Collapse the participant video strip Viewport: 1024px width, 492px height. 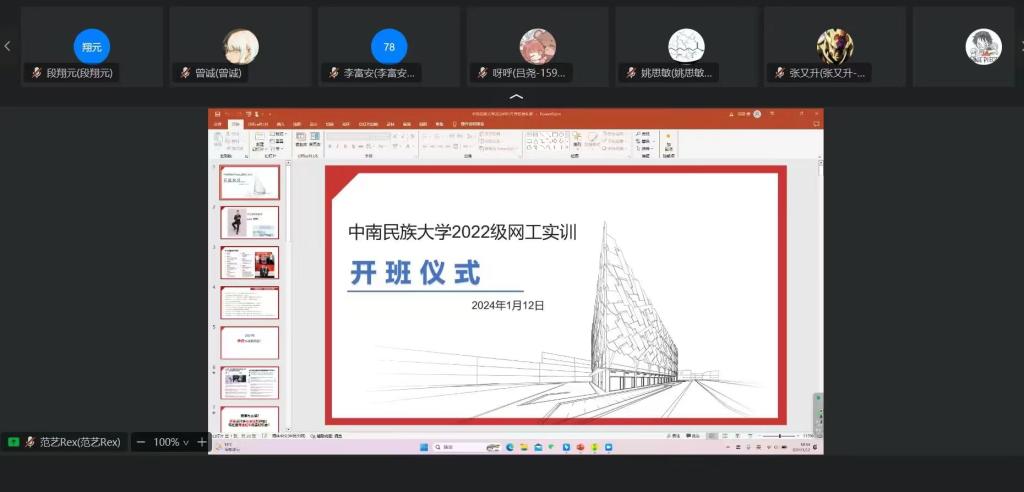click(x=516, y=97)
